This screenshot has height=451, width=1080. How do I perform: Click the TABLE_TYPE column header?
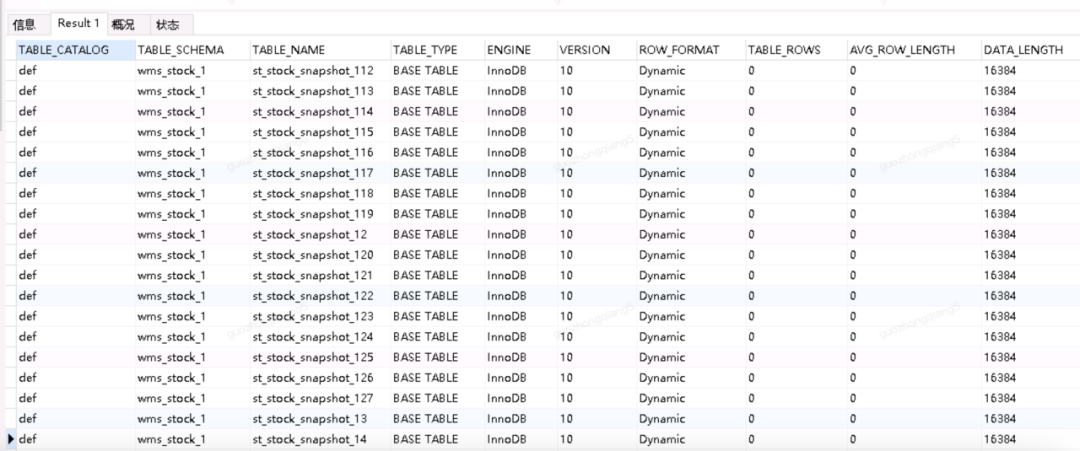[x=437, y=50]
